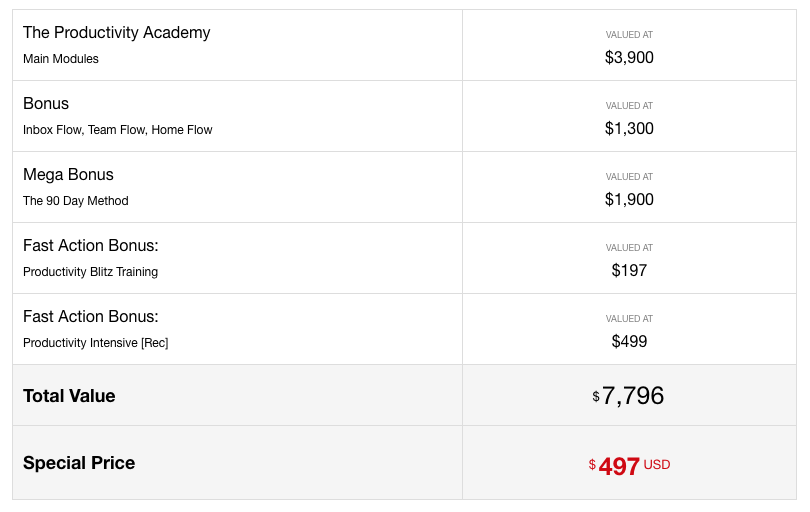
Task: Click the Inbox Flow, Team Flow, Home Flow text
Action: pos(117,130)
